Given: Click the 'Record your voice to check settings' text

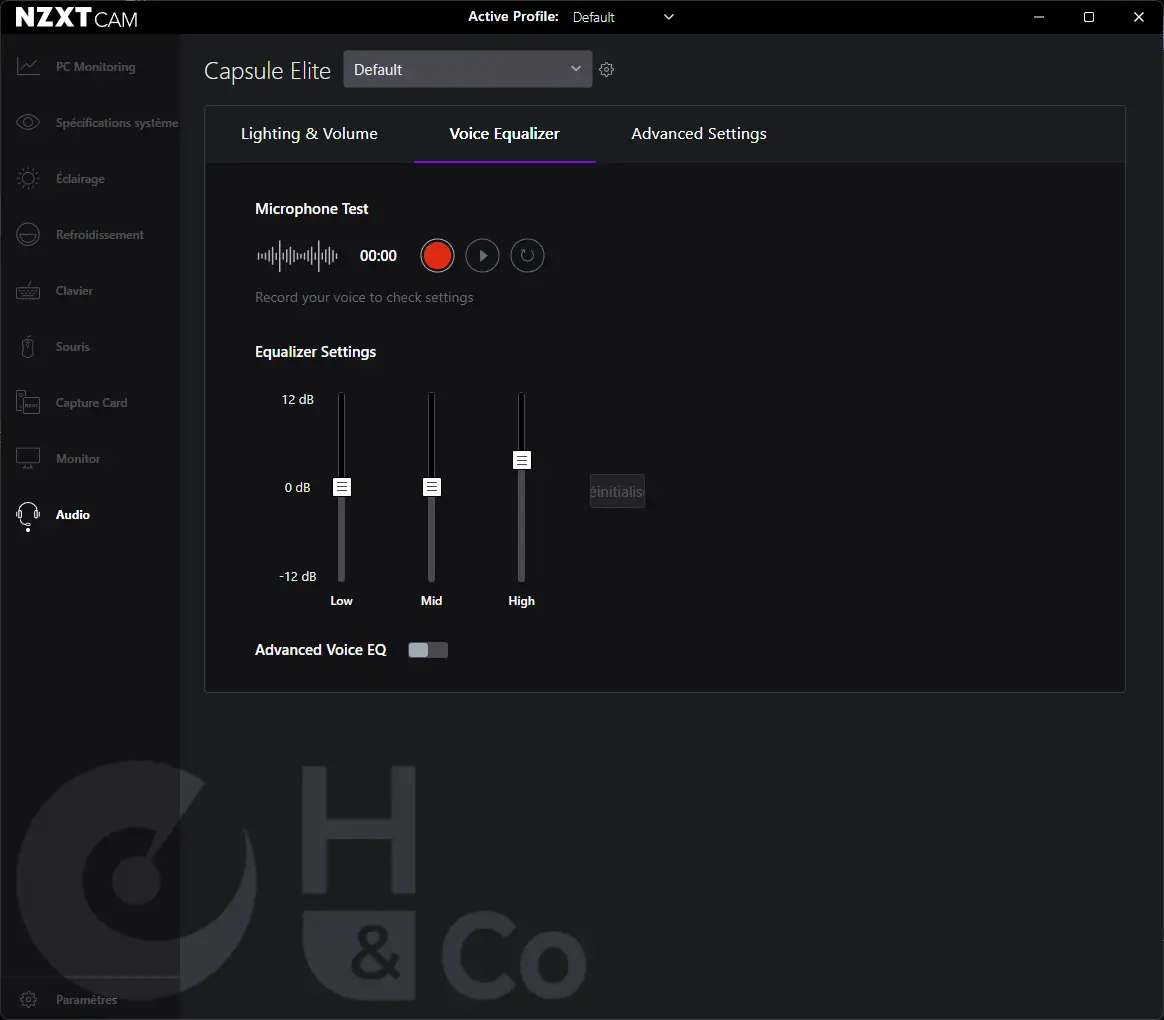Looking at the screenshot, I should coord(364,297).
